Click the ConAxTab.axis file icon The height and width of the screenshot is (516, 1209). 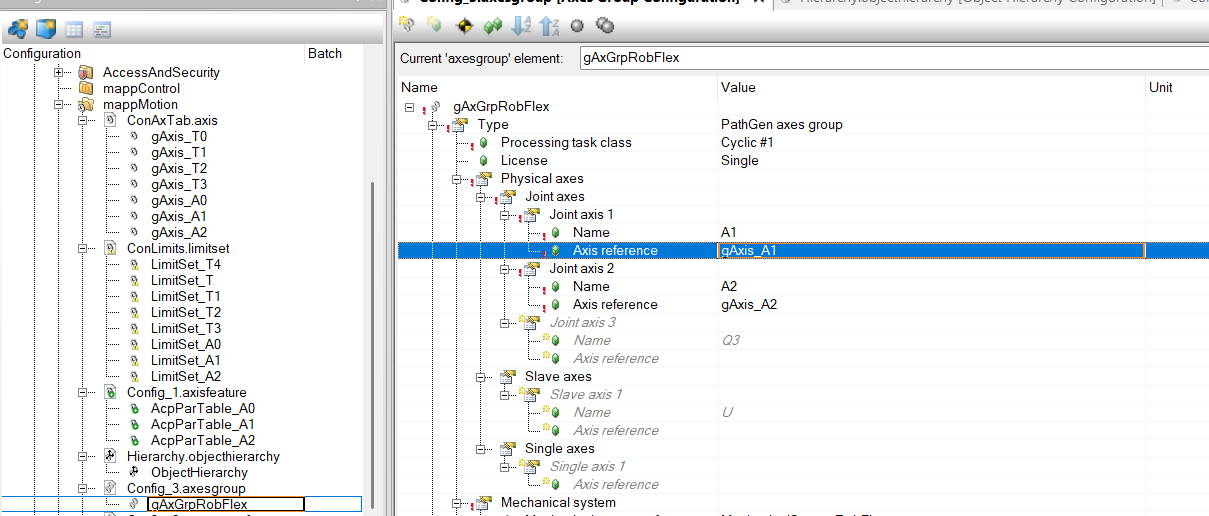110,120
